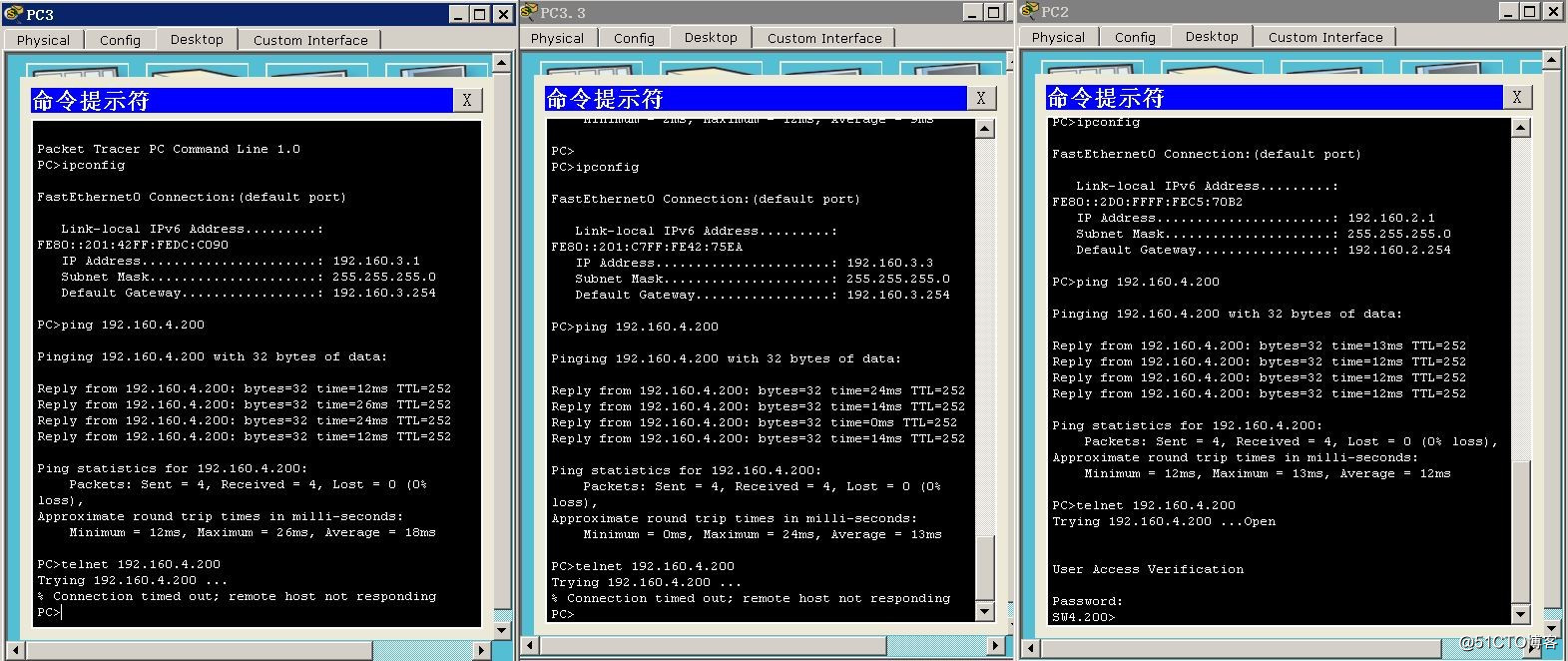1568x661 pixels.
Task: Minimize the PC3 window
Action: coord(458,14)
